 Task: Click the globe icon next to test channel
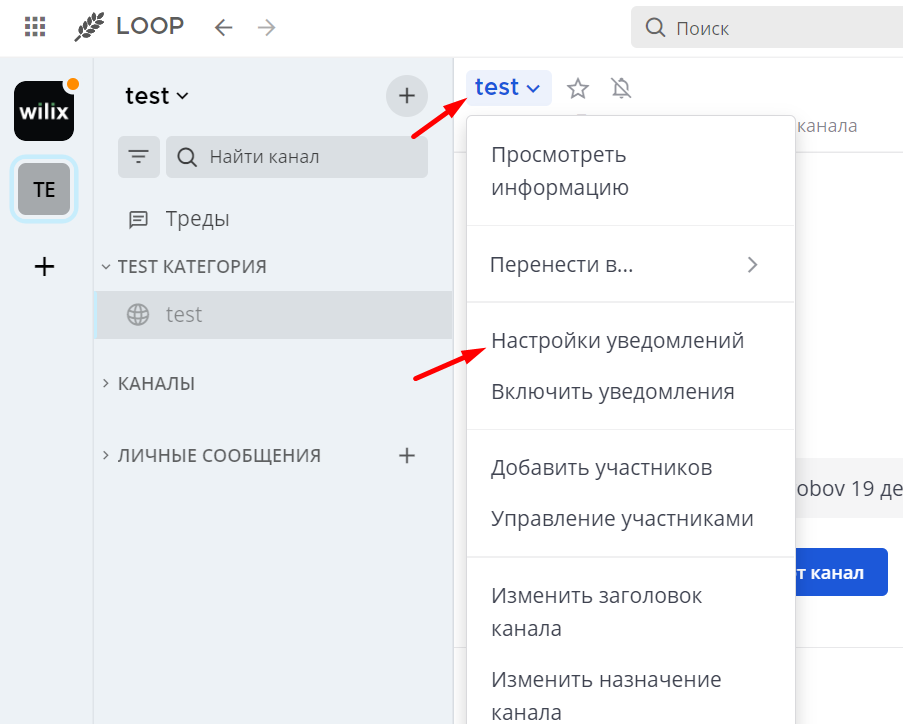click(136, 314)
